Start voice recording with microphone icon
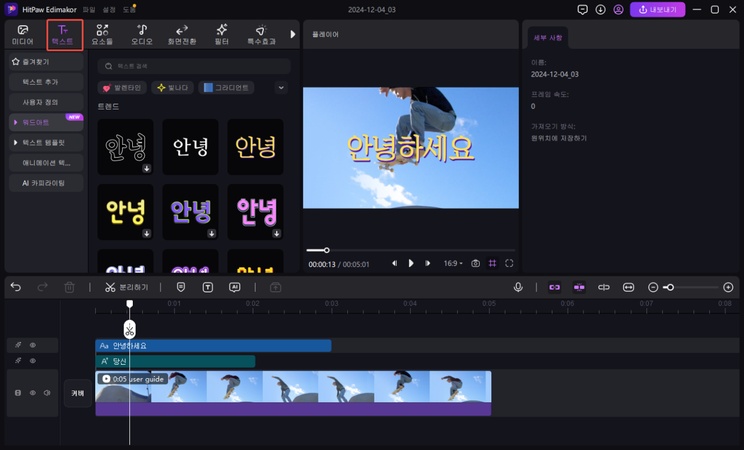Screen dimensions: 744x450 [x=518, y=287]
